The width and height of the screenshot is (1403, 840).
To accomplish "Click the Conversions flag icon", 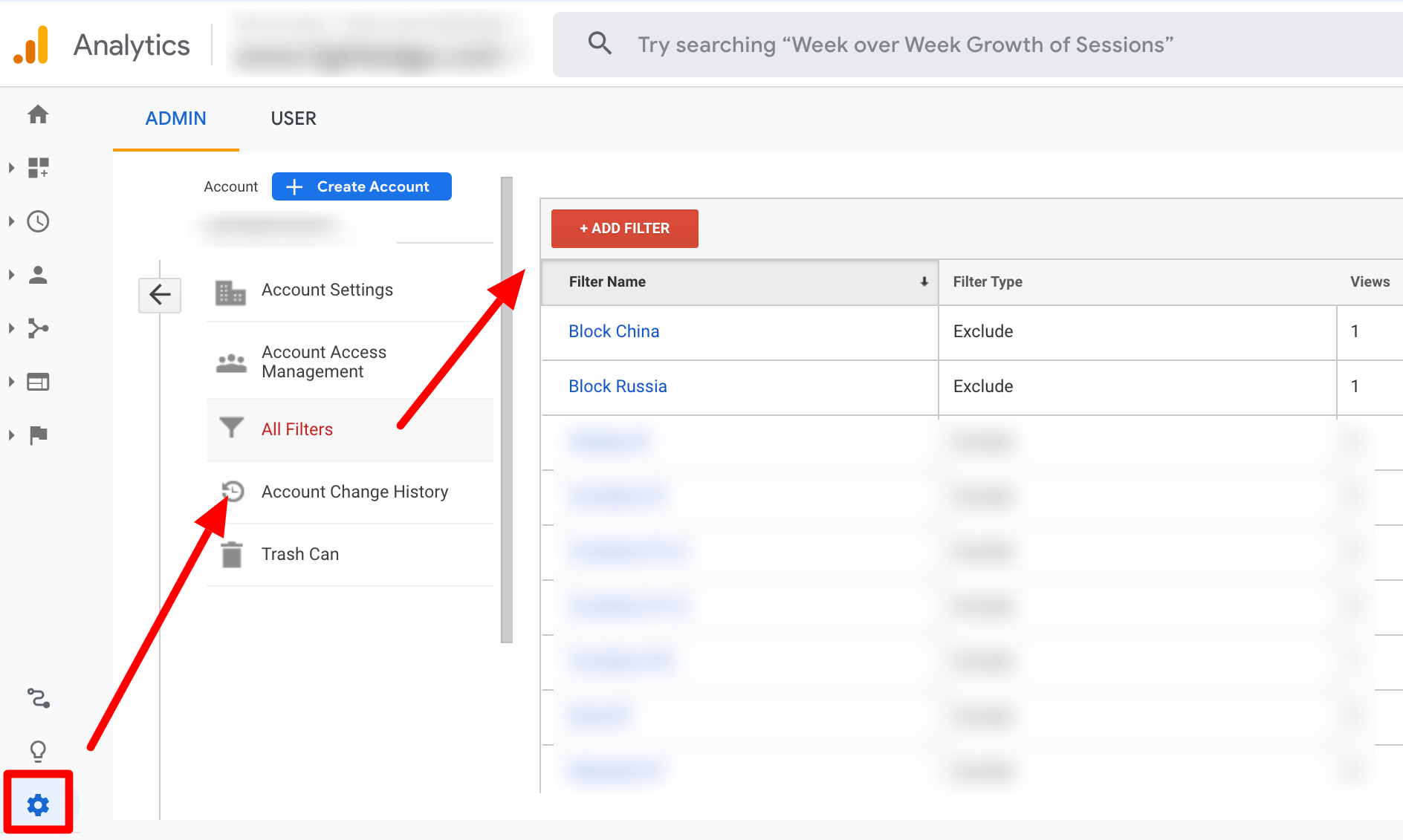I will [x=39, y=434].
